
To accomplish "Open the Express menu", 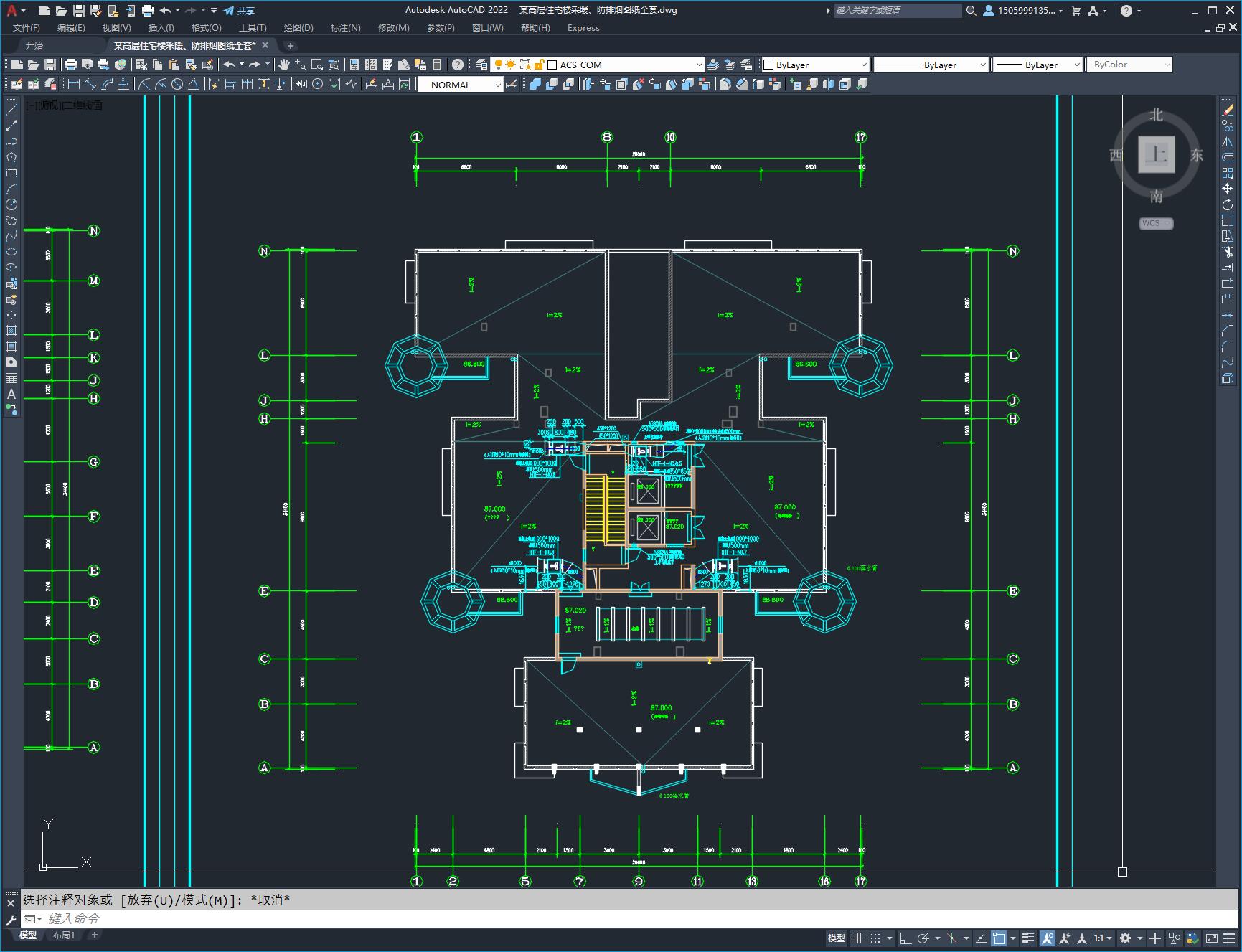I will [x=583, y=27].
